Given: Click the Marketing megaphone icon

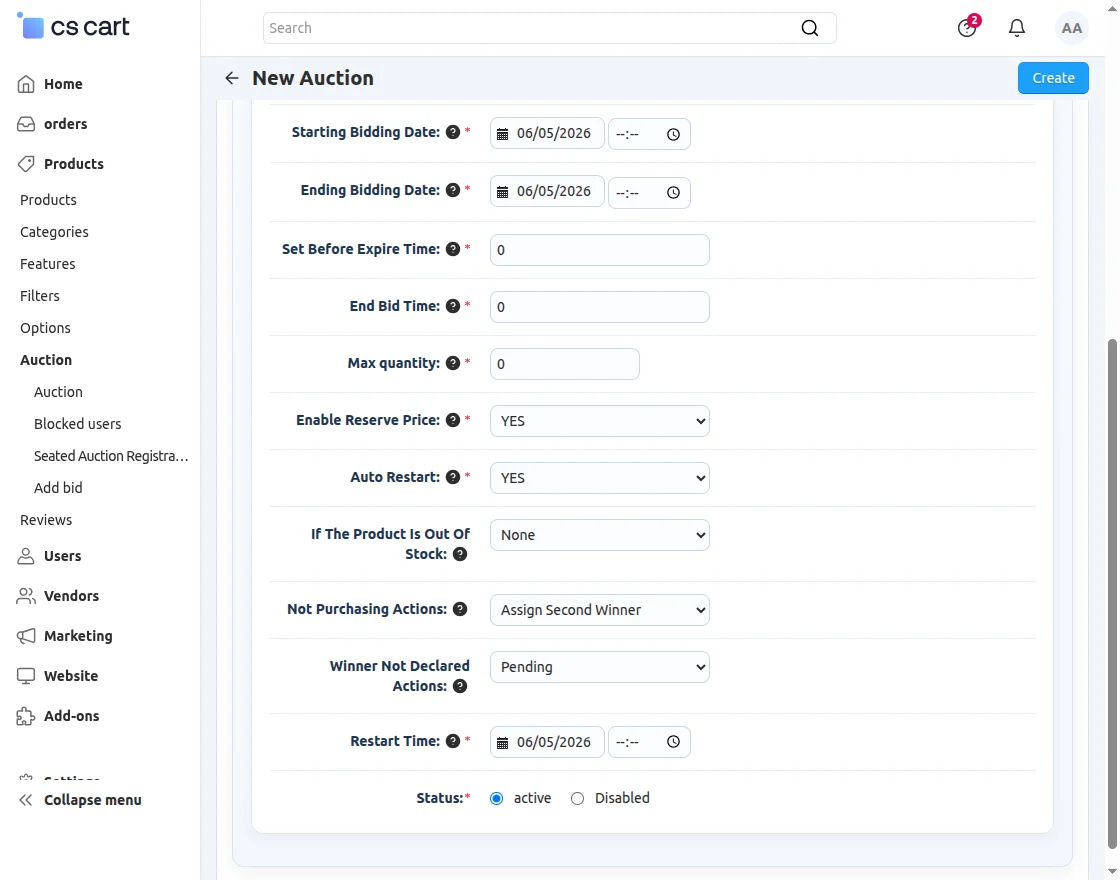Looking at the screenshot, I should tap(26, 636).
